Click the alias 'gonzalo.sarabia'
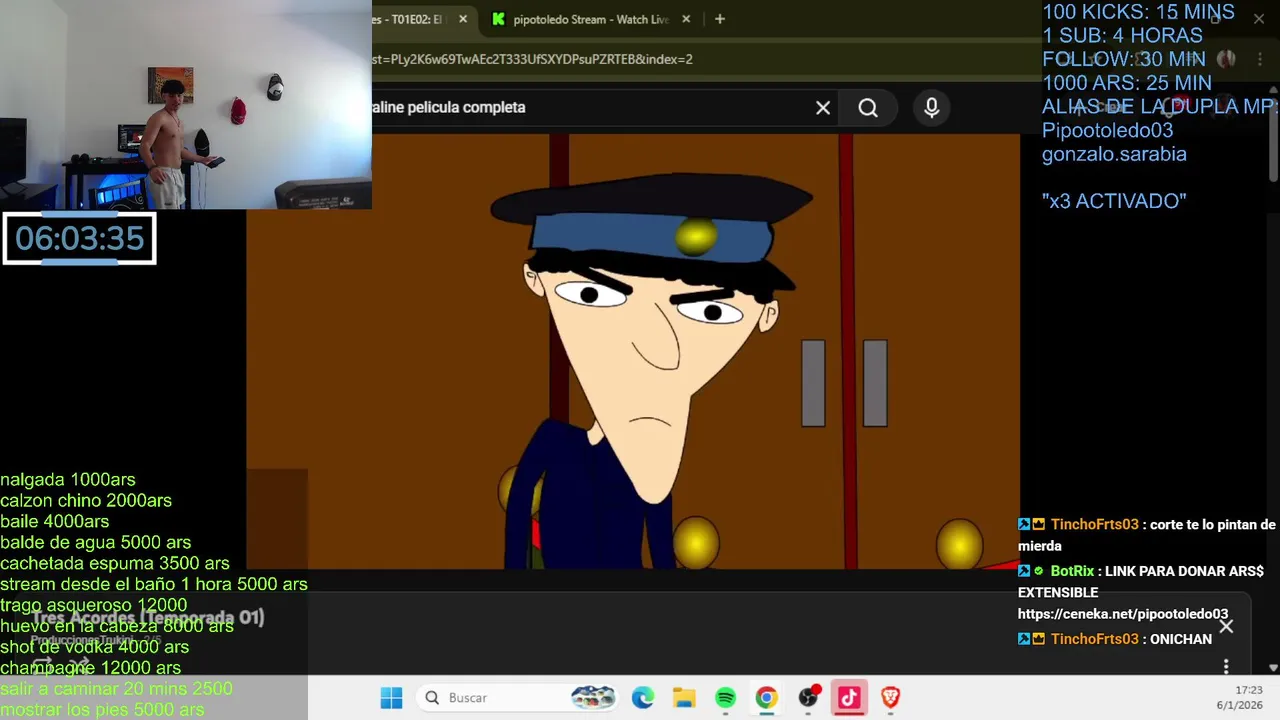Screen dimensions: 1280x720 point(1114,154)
